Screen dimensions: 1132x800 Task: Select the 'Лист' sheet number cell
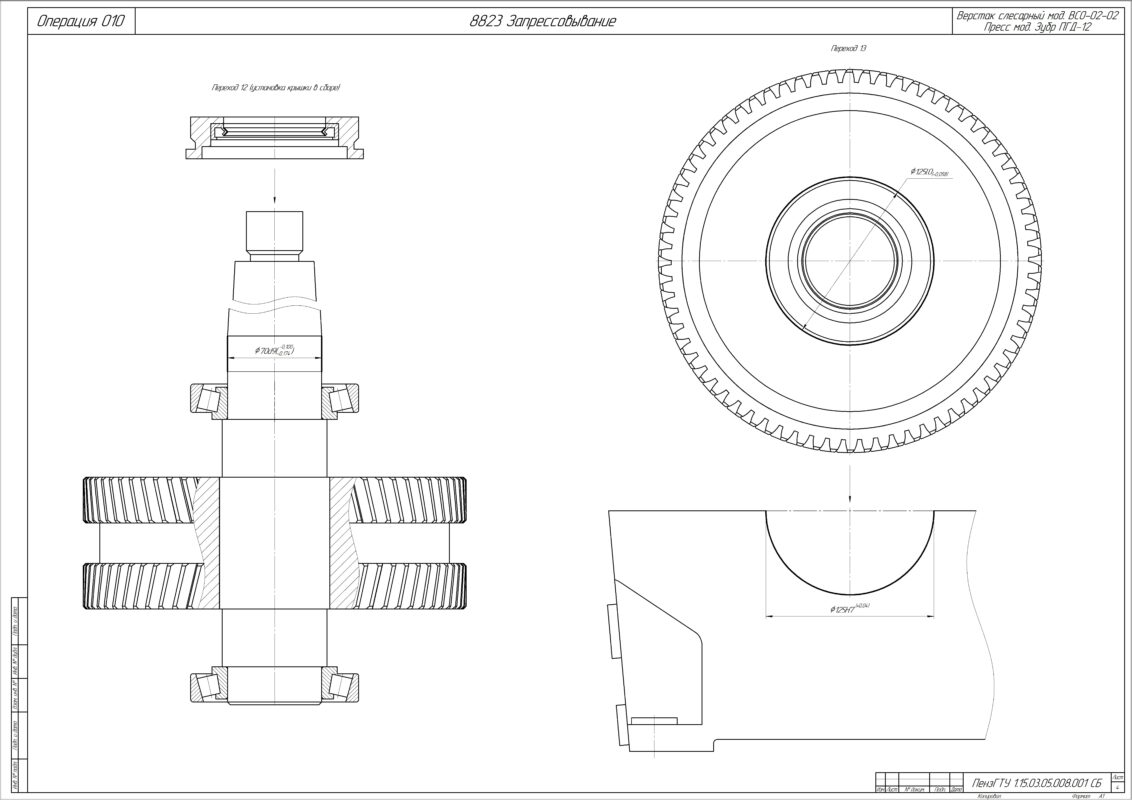[1116, 780]
